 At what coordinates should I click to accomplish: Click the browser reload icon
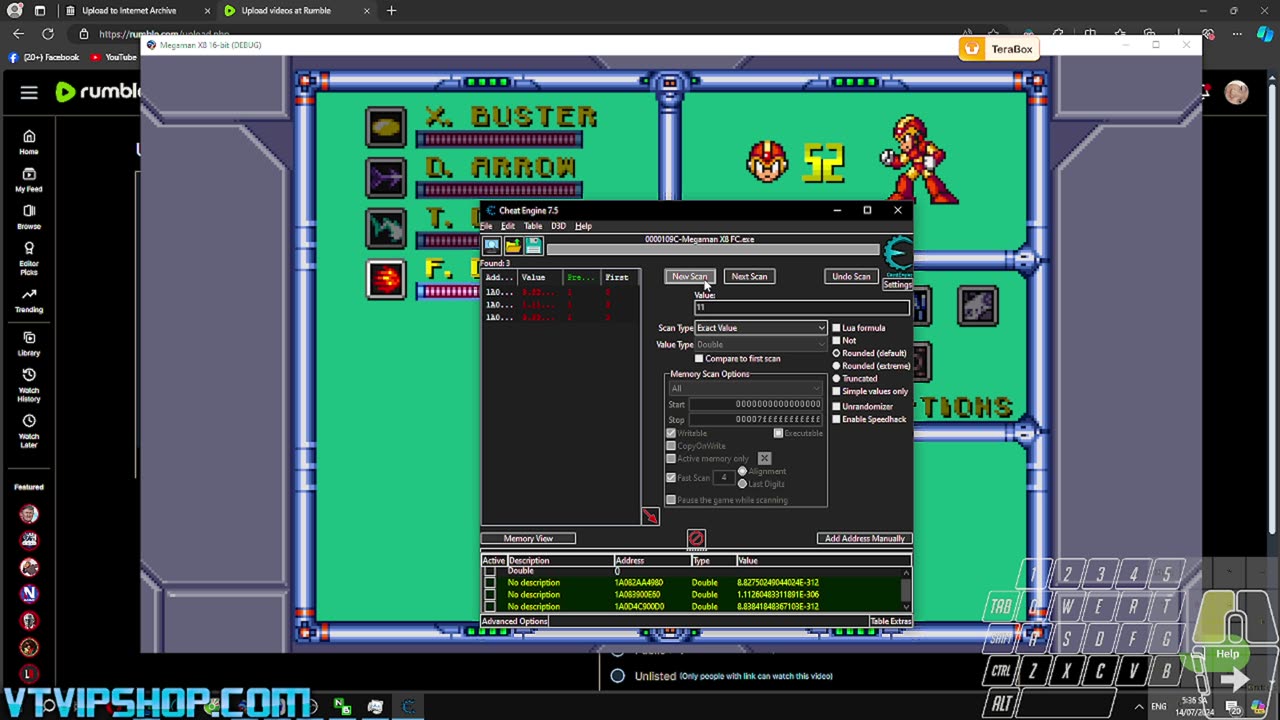(x=47, y=33)
